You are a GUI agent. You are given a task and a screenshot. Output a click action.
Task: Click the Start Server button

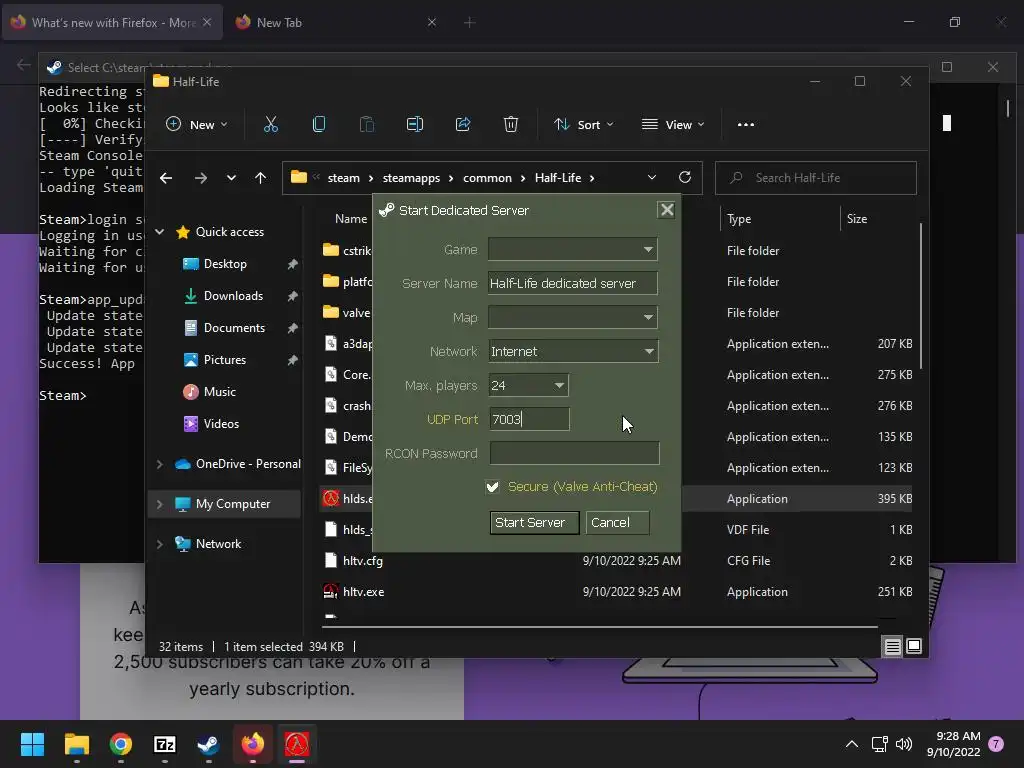coord(534,522)
